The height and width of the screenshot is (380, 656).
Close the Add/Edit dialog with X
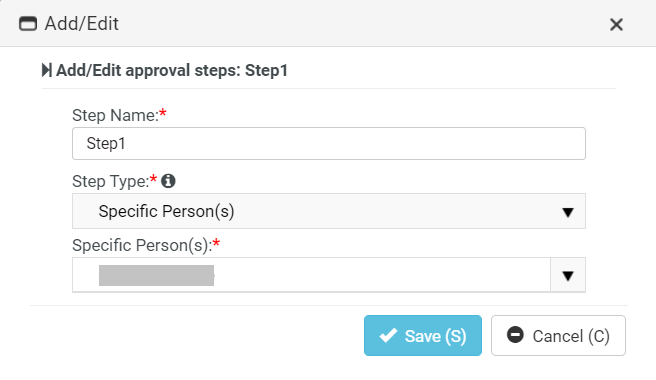click(616, 24)
